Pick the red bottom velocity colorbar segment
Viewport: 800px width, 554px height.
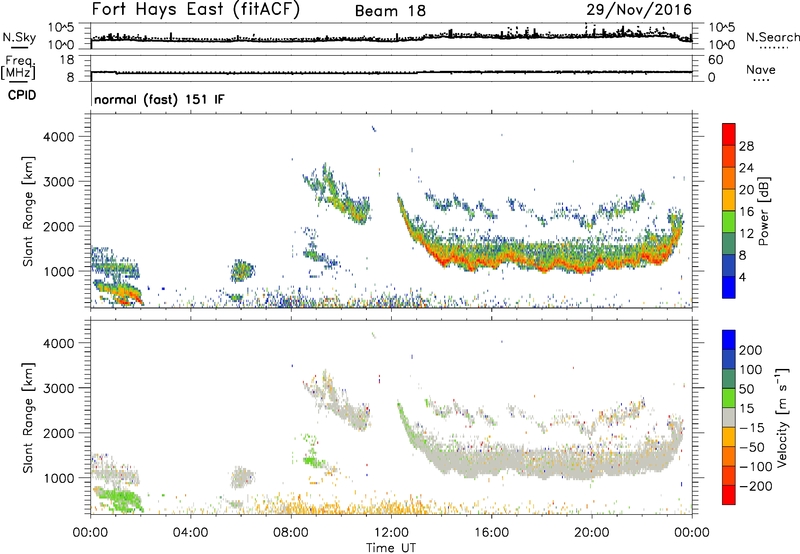(x=729, y=495)
